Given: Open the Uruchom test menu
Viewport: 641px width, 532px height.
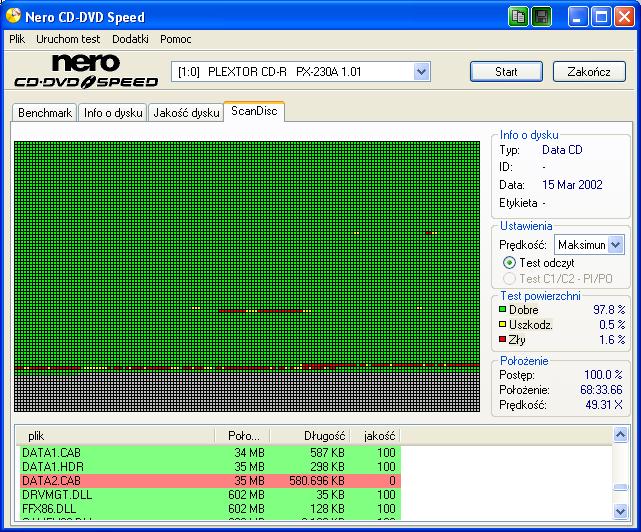Looking at the screenshot, I should [68, 39].
